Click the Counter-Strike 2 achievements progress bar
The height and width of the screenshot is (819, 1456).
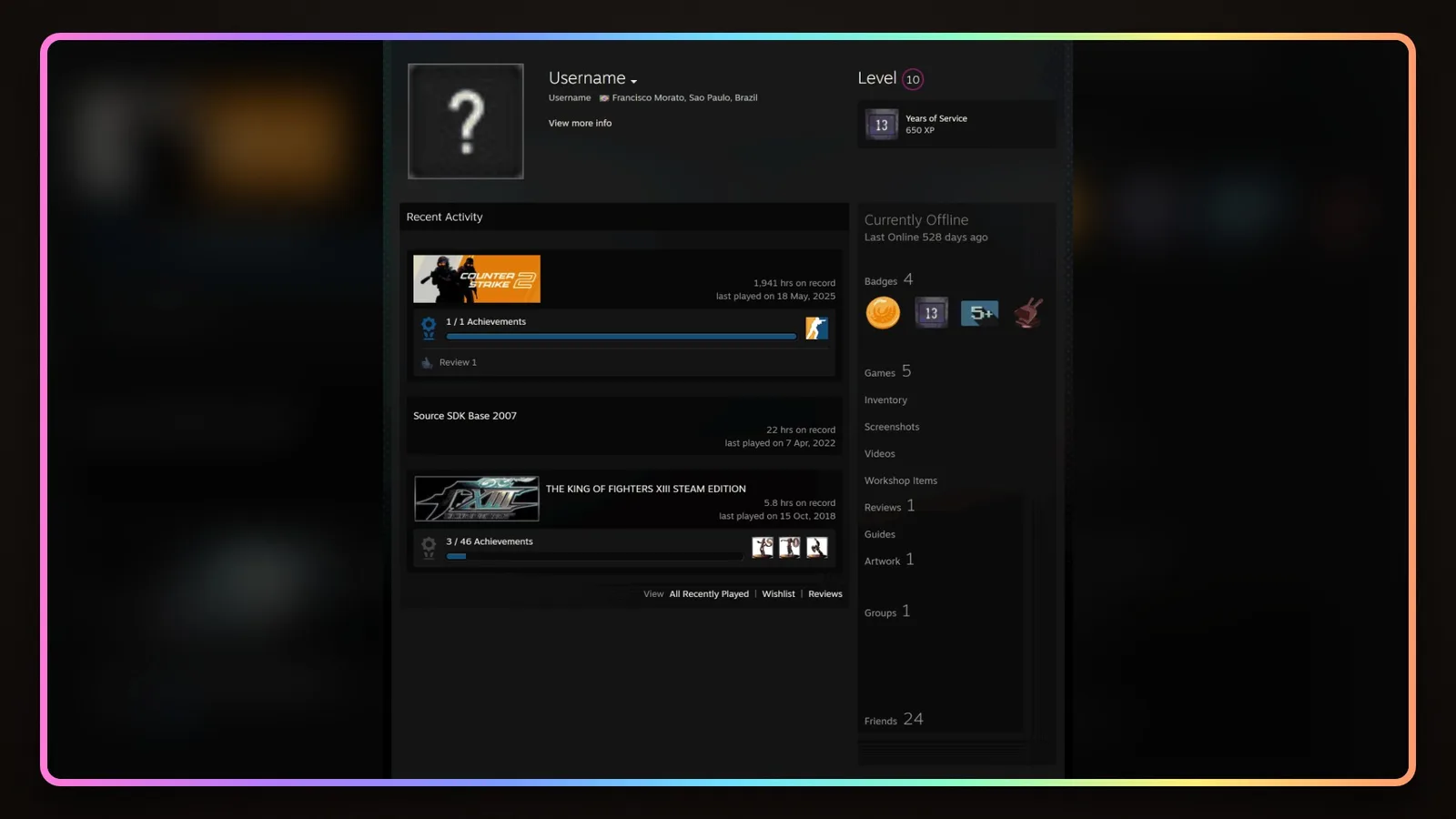[x=621, y=337]
